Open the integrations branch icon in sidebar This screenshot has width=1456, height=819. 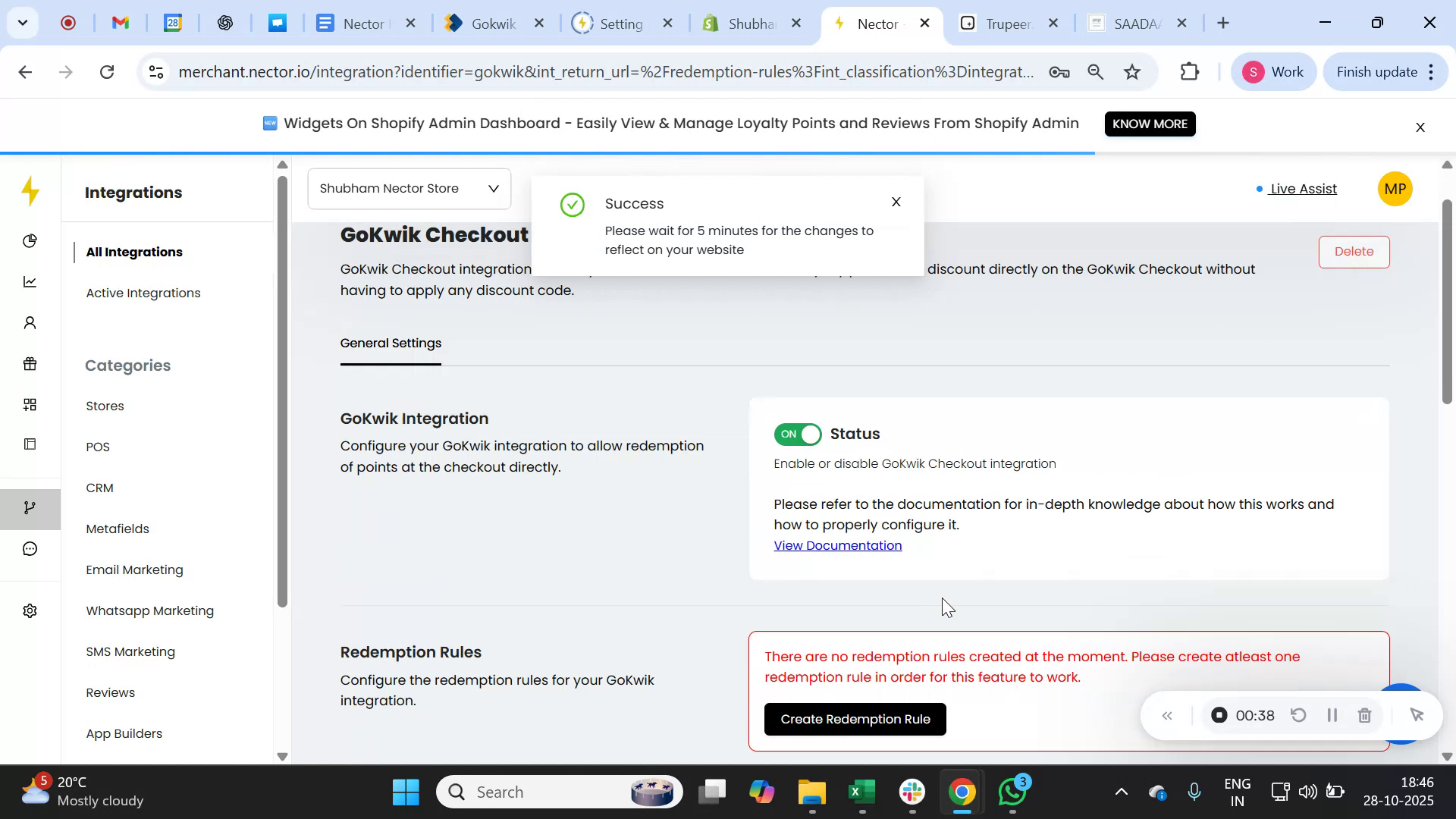pyautogui.click(x=30, y=507)
